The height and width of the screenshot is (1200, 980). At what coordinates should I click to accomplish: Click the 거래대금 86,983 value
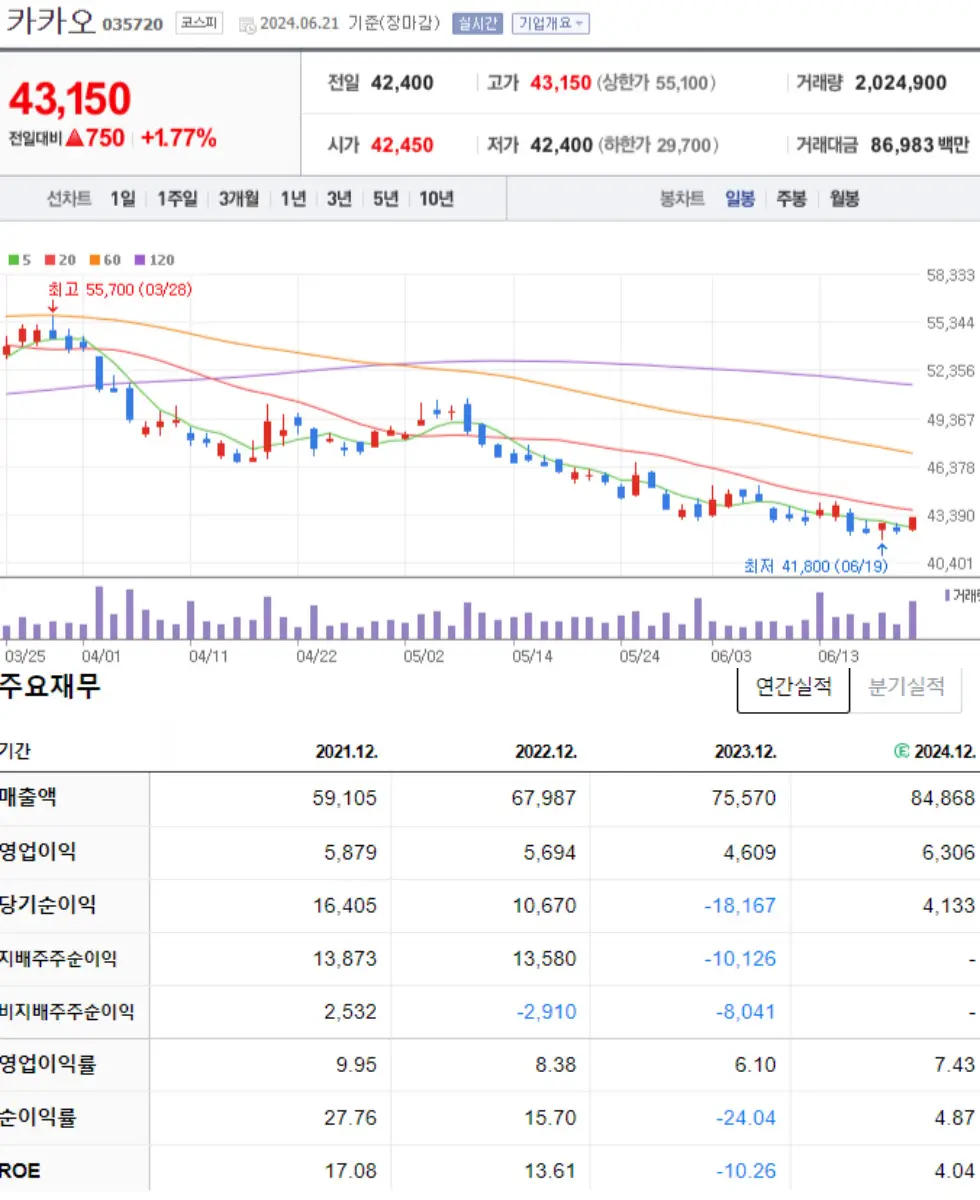901,145
